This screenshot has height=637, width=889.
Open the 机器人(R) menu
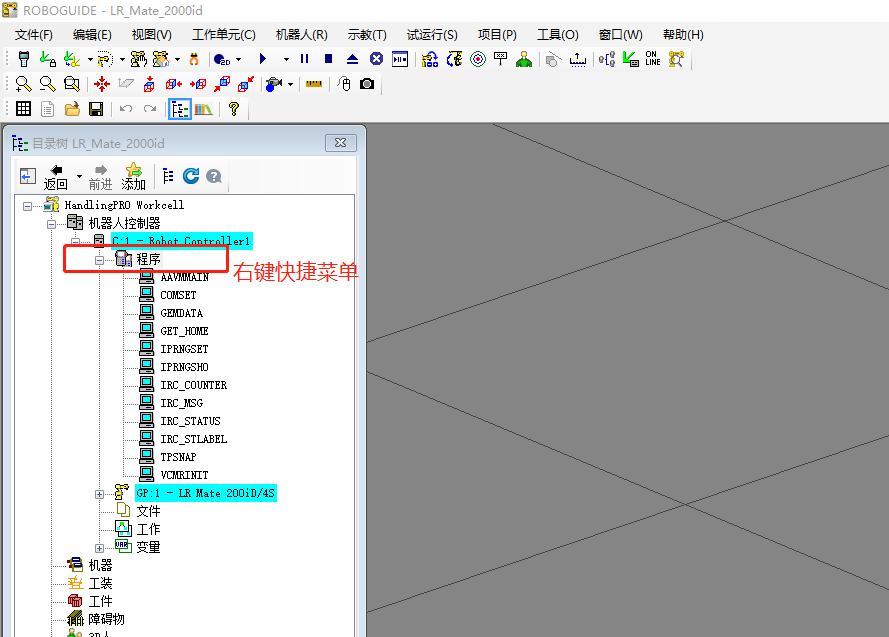[x=302, y=35]
